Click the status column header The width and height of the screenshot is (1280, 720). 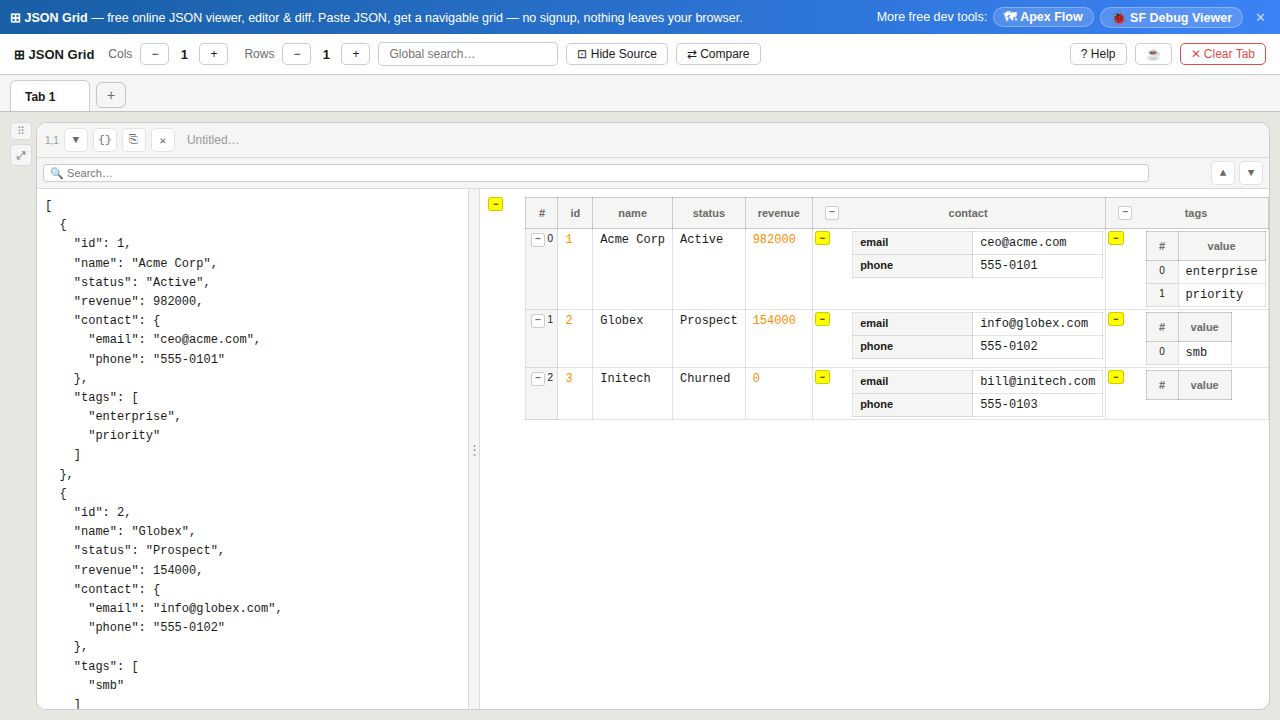[x=709, y=213]
